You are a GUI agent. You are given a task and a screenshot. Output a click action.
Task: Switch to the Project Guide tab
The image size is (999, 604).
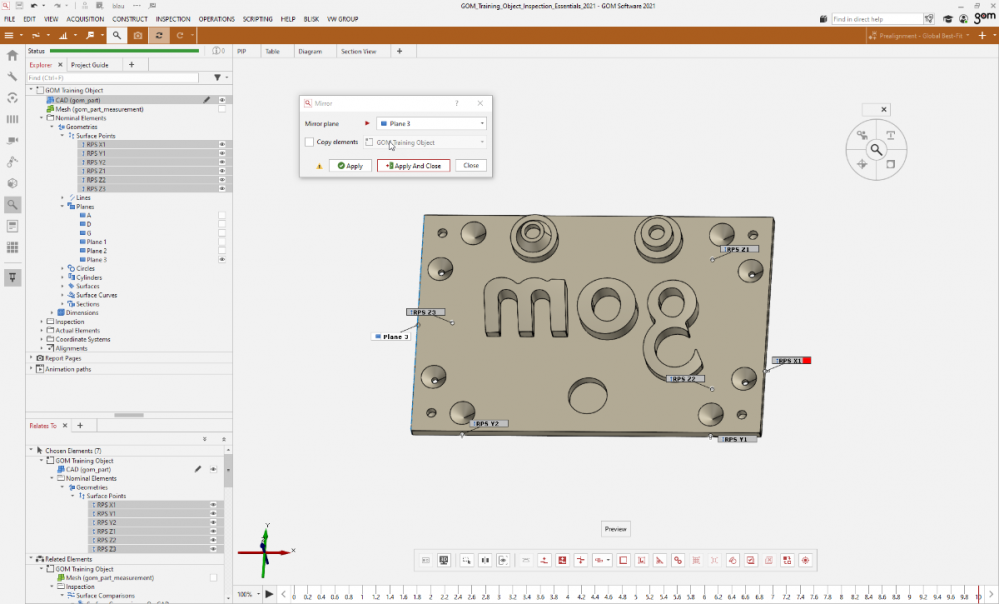click(90, 64)
